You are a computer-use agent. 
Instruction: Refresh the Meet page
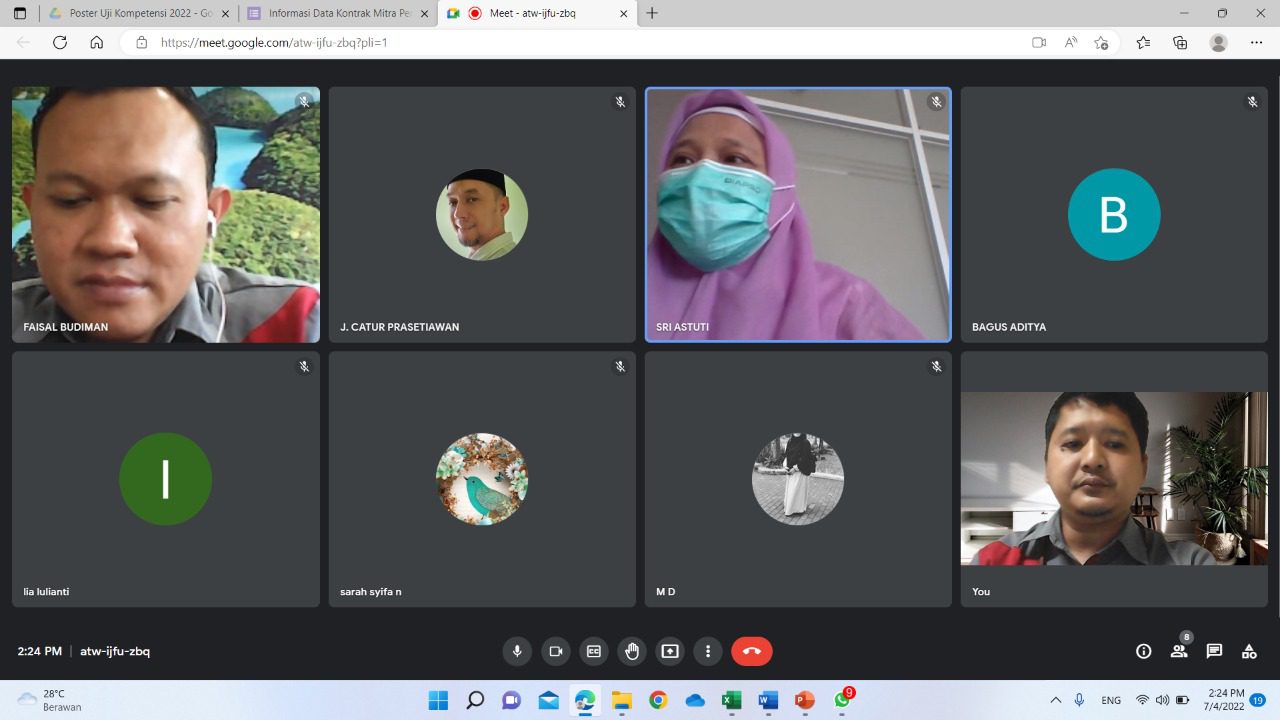tap(60, 42)
